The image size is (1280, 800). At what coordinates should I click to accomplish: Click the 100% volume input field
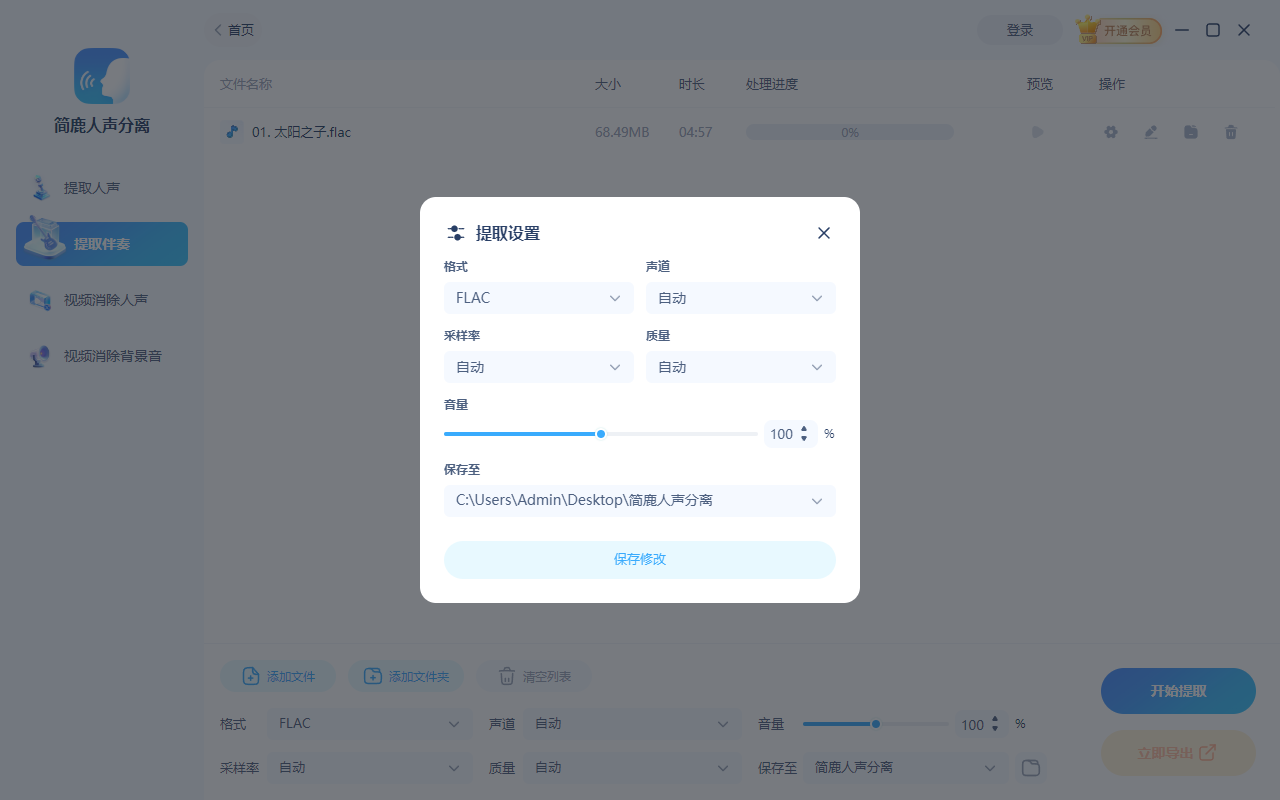click(x=783, y=433)
